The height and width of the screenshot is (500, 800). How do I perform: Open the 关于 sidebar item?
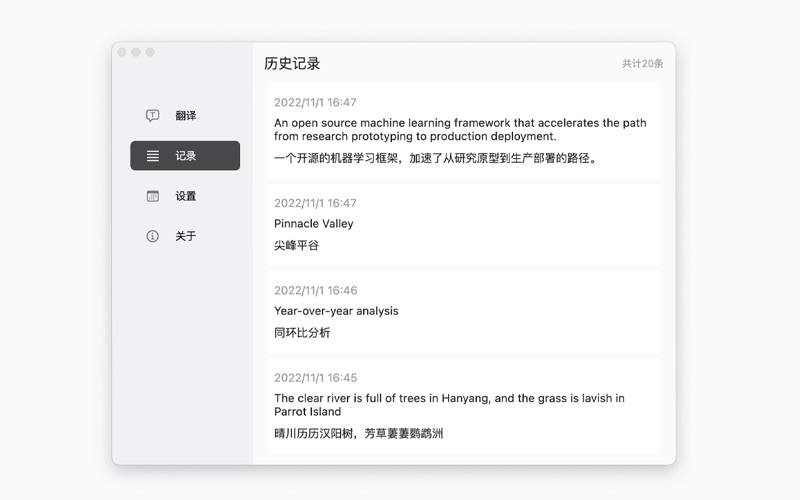point(185,236)
